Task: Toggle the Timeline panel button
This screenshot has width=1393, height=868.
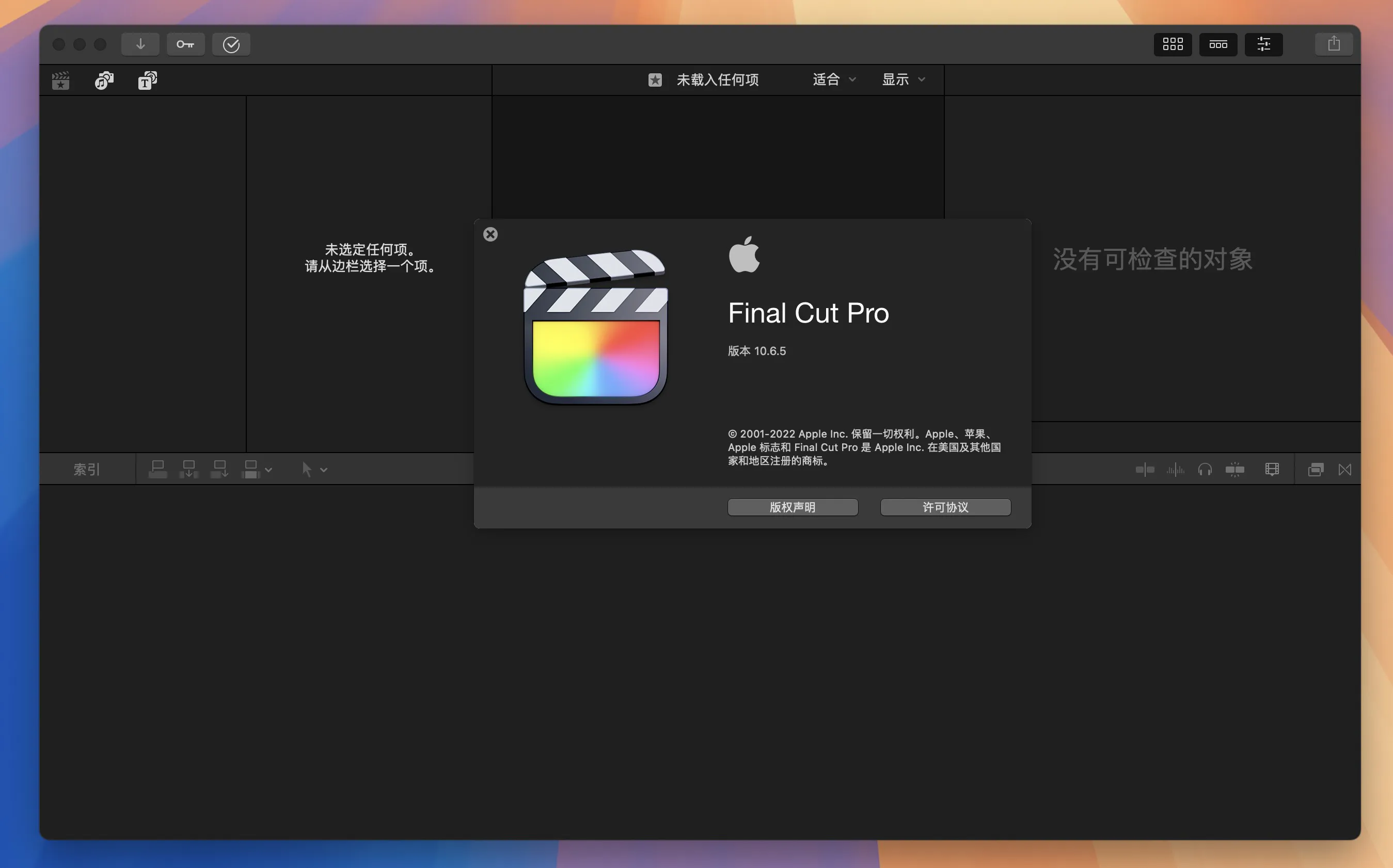Action: click(x=1218, y=44)
